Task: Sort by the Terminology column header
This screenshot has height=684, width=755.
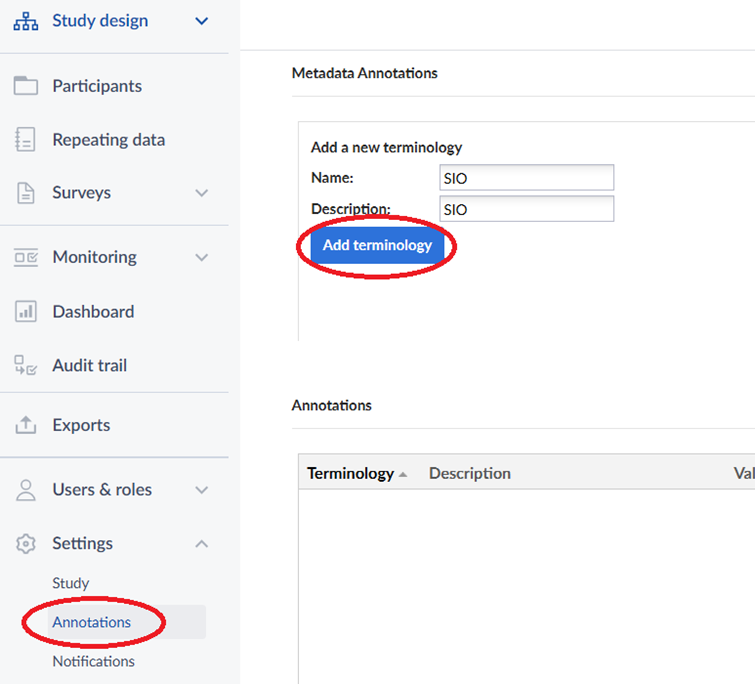Action: (x=351, y=473)
